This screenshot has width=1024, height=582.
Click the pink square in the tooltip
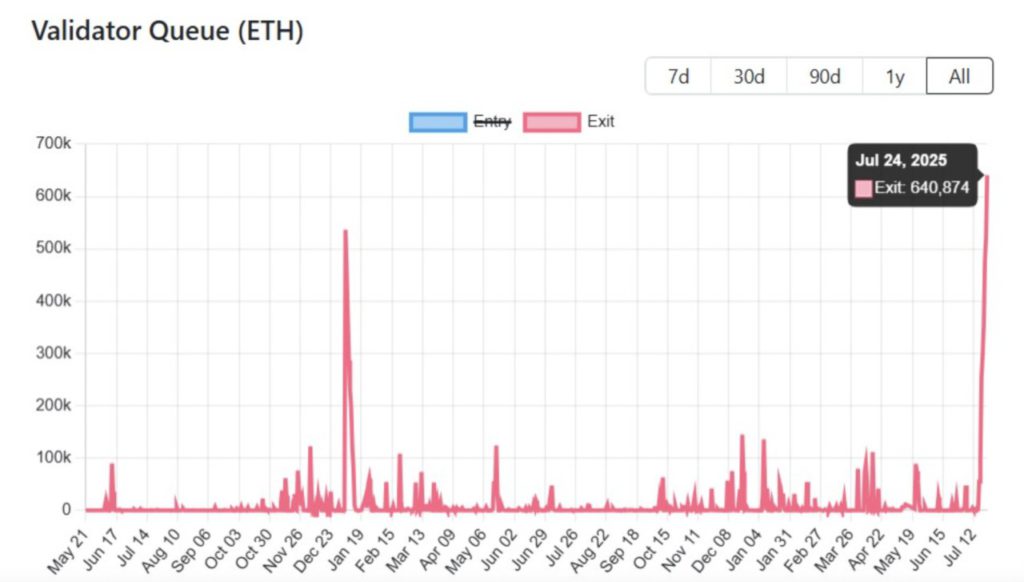(x=864, y=188)
